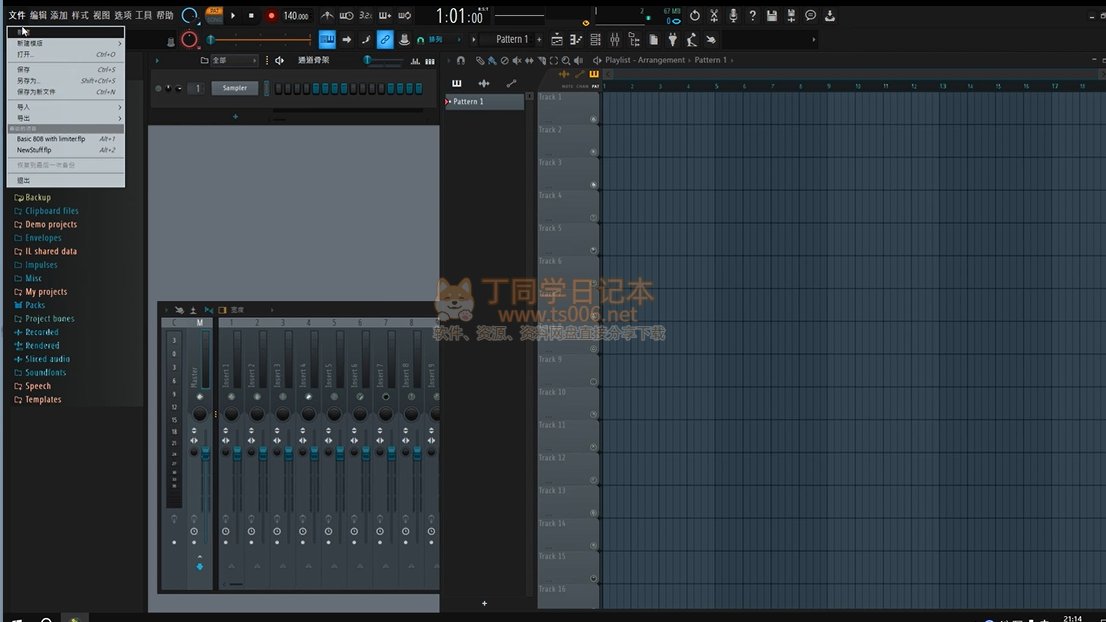Click the Master track volume fader
The height and width of the screenshot is (622, 1106).
coord(206,455)
